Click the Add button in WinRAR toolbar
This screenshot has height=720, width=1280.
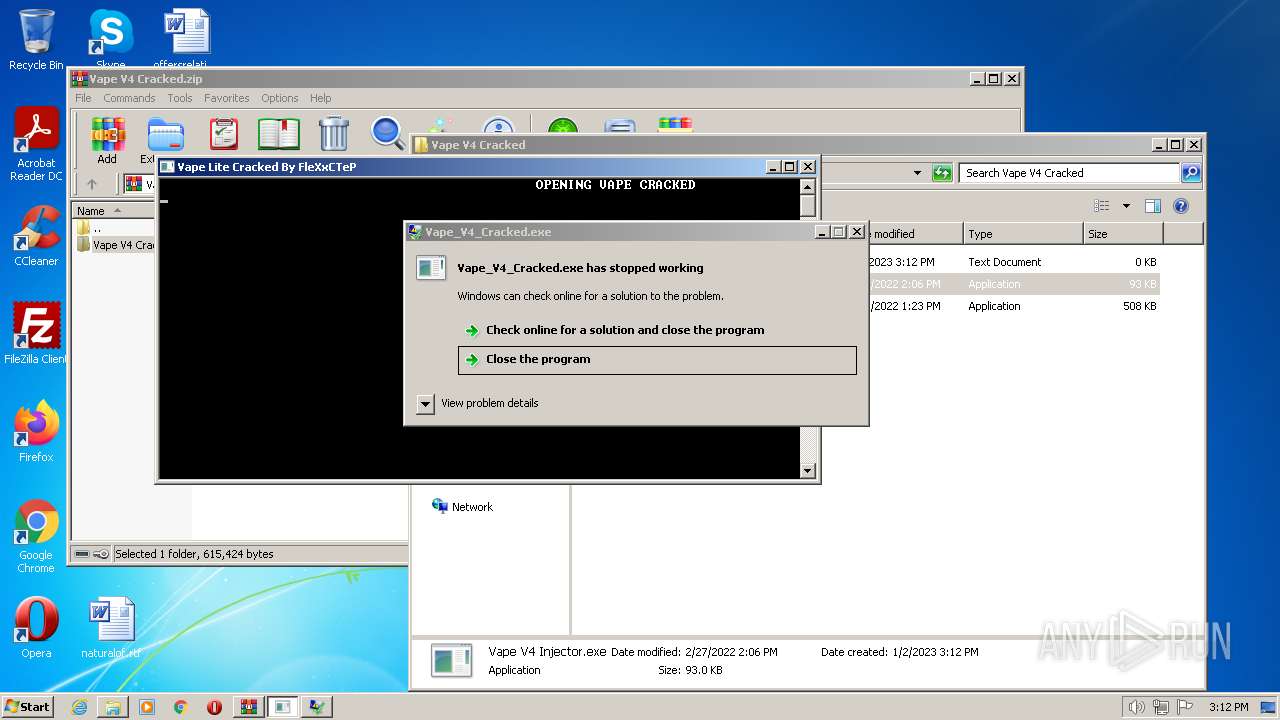pos(107,141)
